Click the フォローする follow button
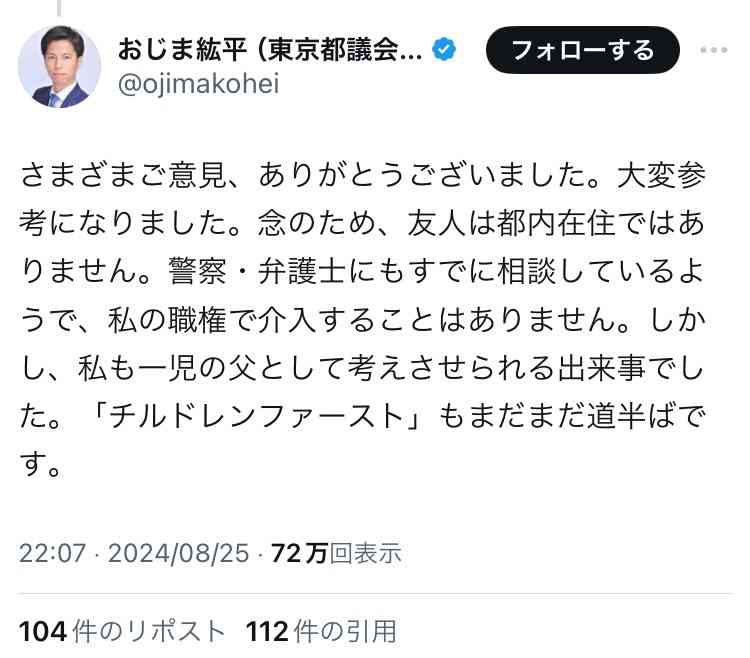 582,50
